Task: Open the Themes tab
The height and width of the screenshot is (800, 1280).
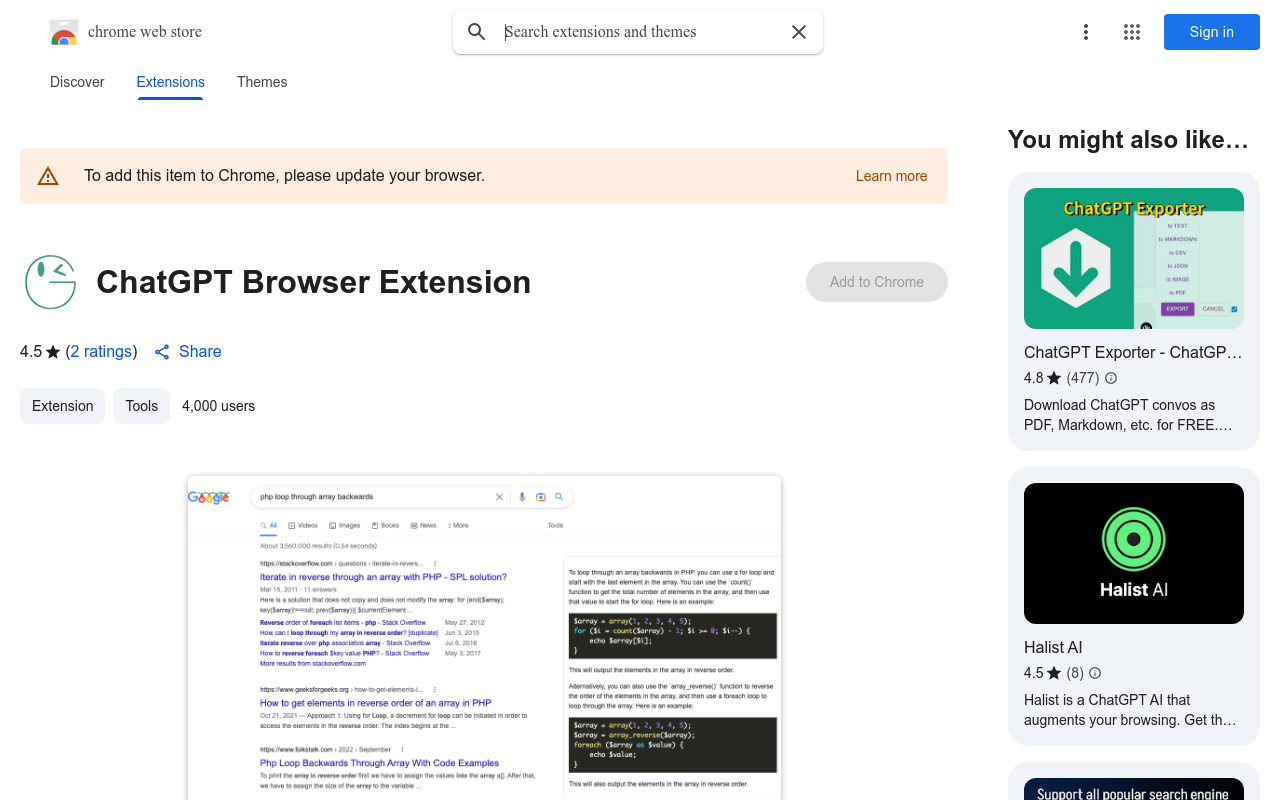Action: pos(262,82)
